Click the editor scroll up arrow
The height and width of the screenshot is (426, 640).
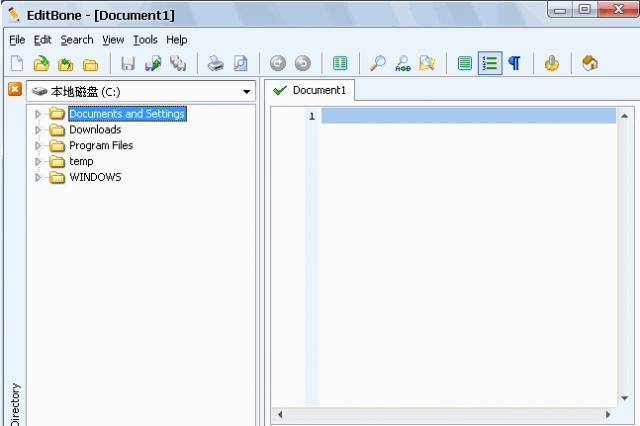click(624, 116)
